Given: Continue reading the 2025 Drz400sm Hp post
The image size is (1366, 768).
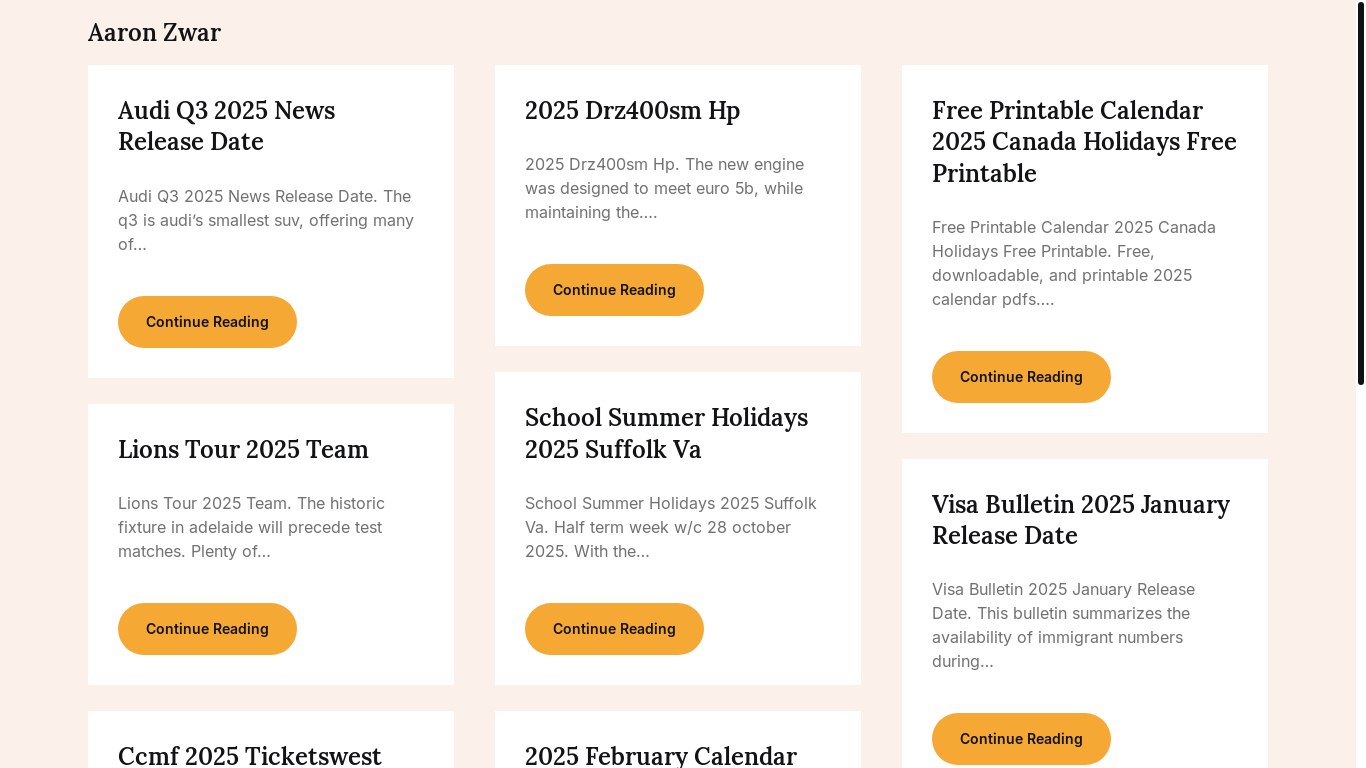Looking at the screenshot, I should coord(614,290).
